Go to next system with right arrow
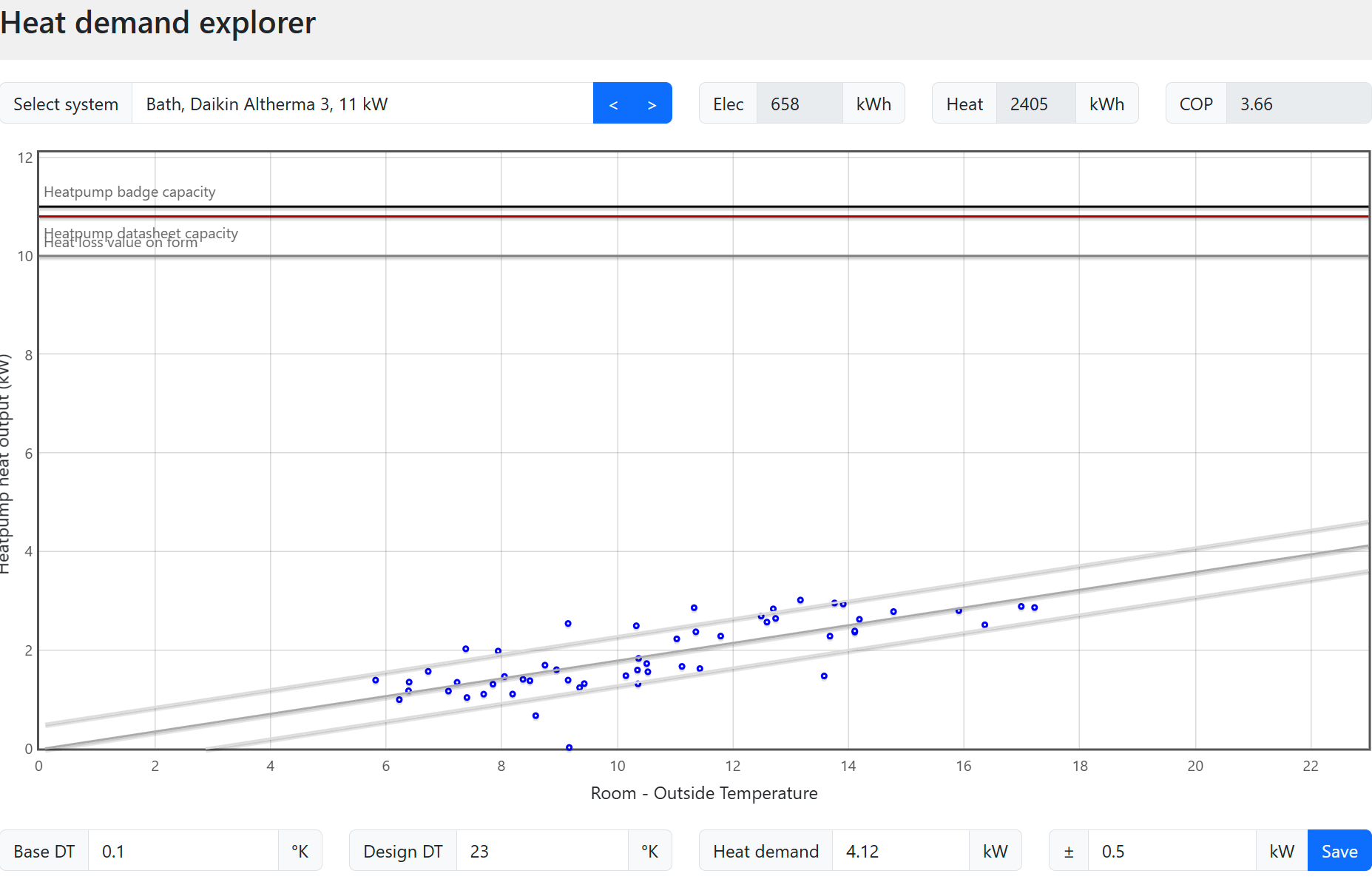This screenshot has width=1372, height=882. (x=652, y=104)
